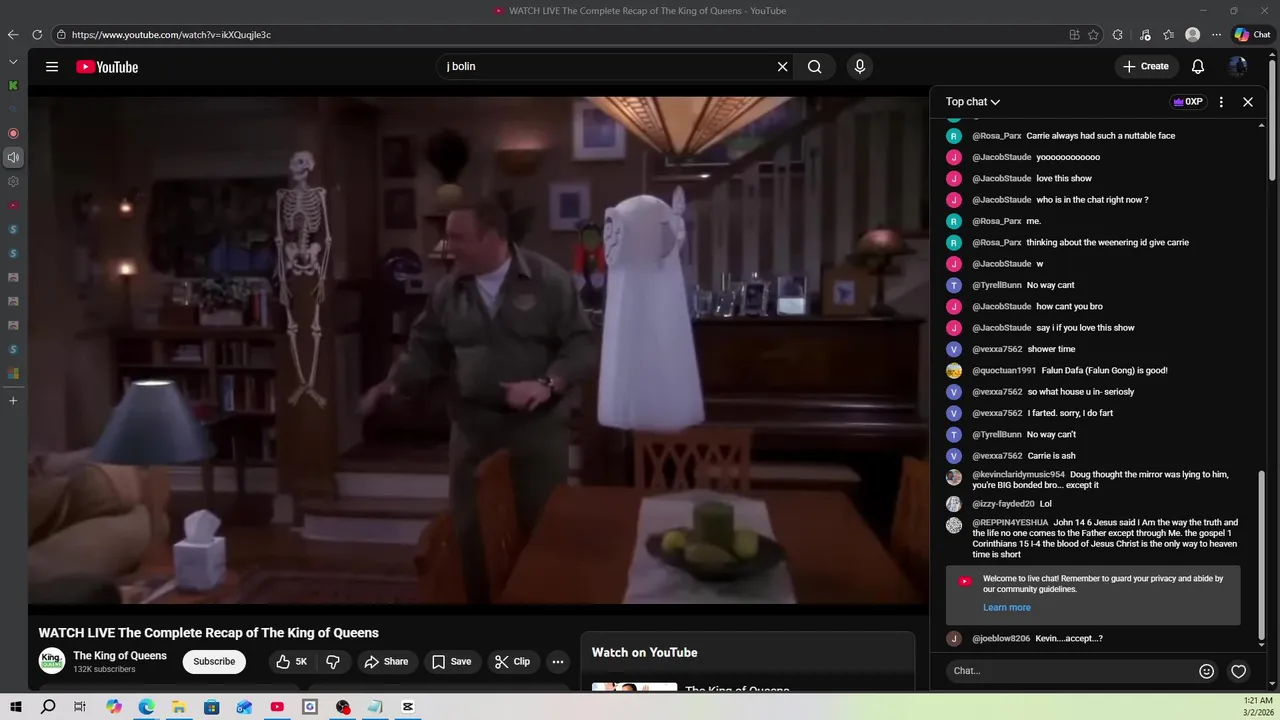
Task: Switch to the green K sidebar tab
Action: click(13, 85)
